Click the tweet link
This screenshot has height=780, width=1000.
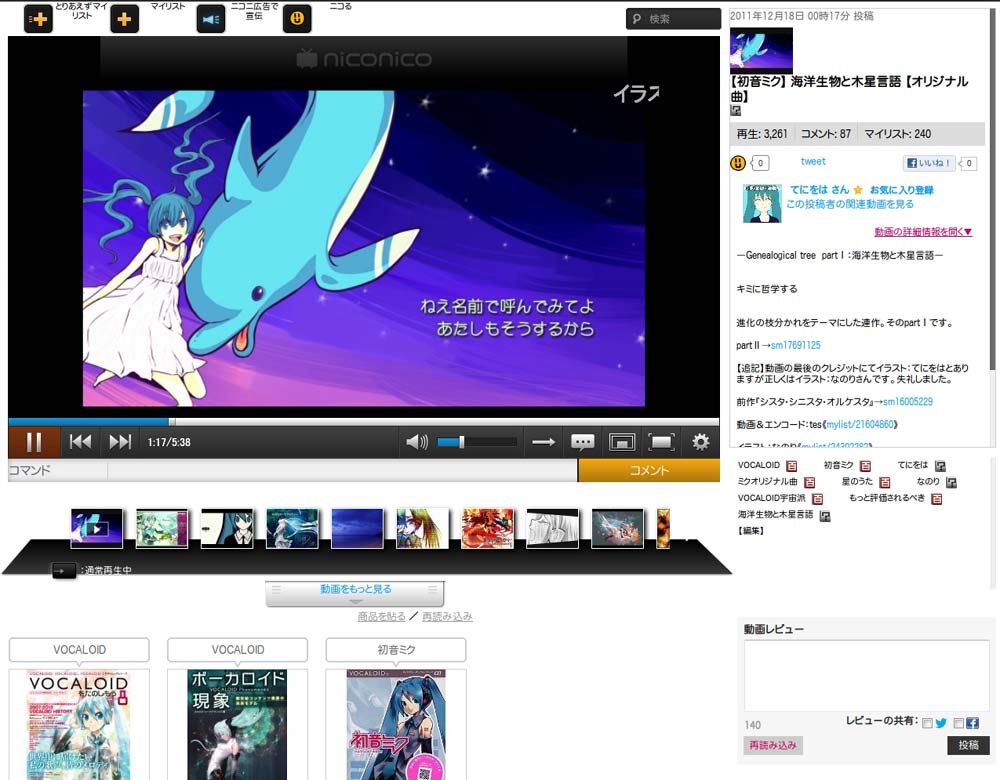pyautogui.click(x=813, y=162)
